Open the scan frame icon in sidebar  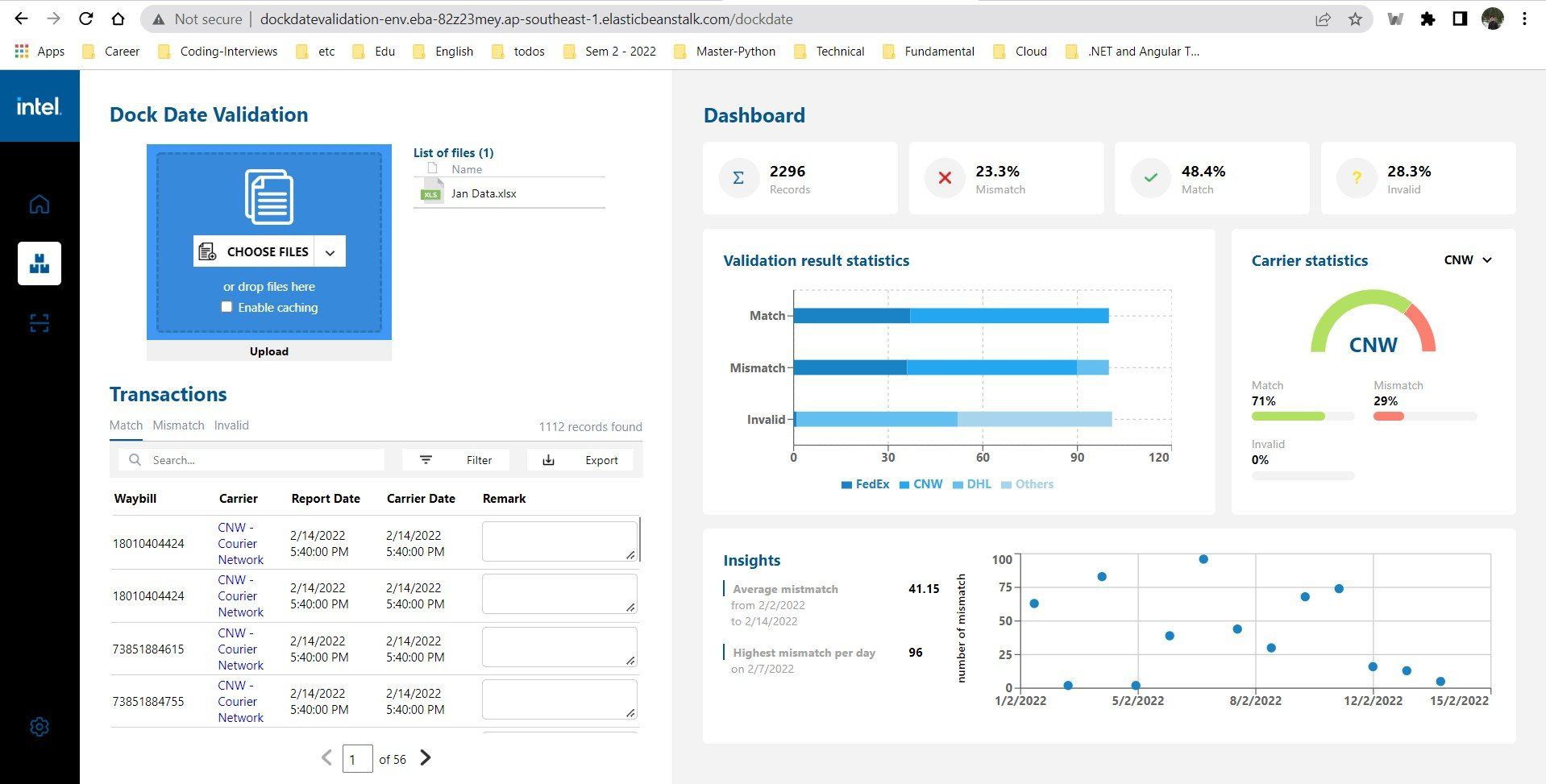click(39, 323)
